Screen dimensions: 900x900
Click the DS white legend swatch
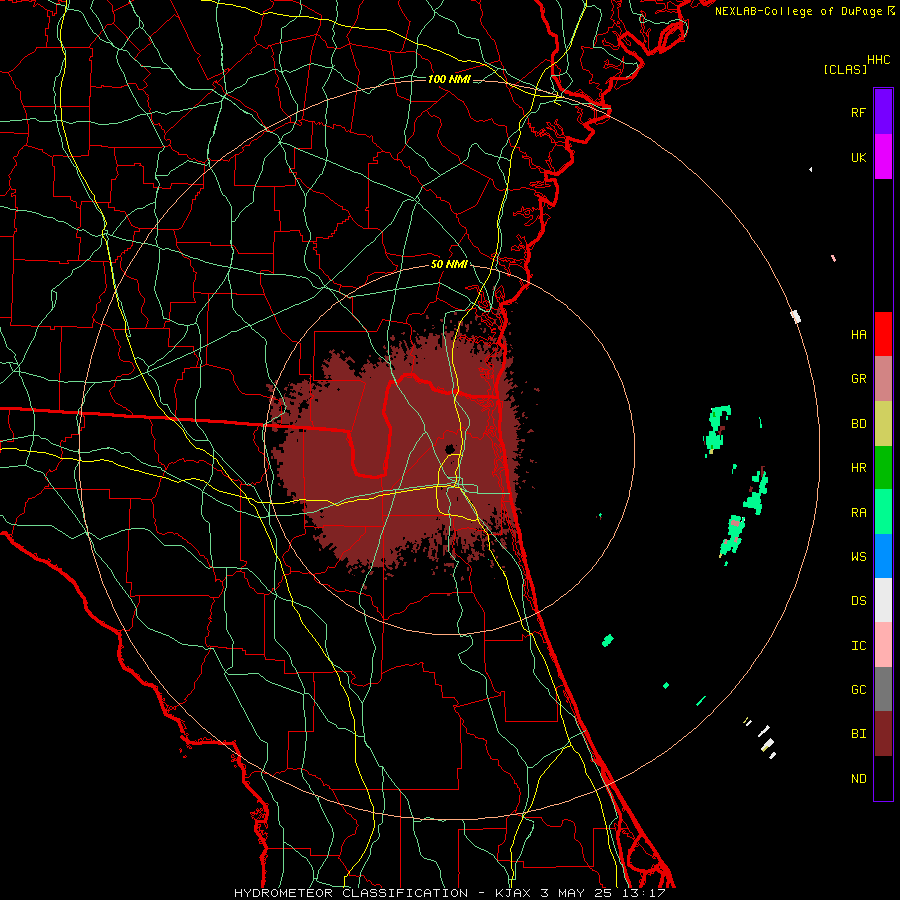[x=883, y=600]
